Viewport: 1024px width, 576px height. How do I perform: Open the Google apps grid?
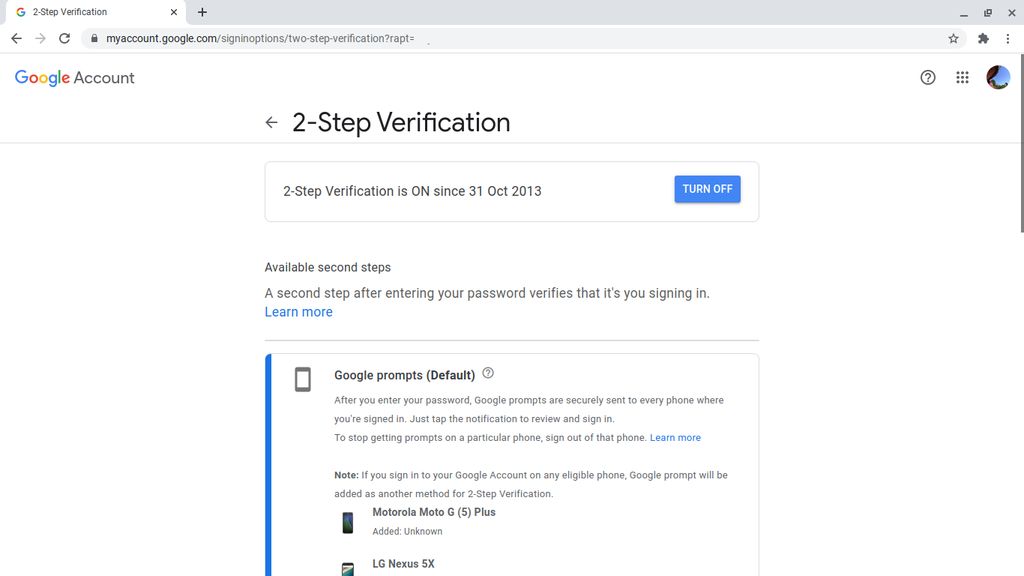click(962, 77)
